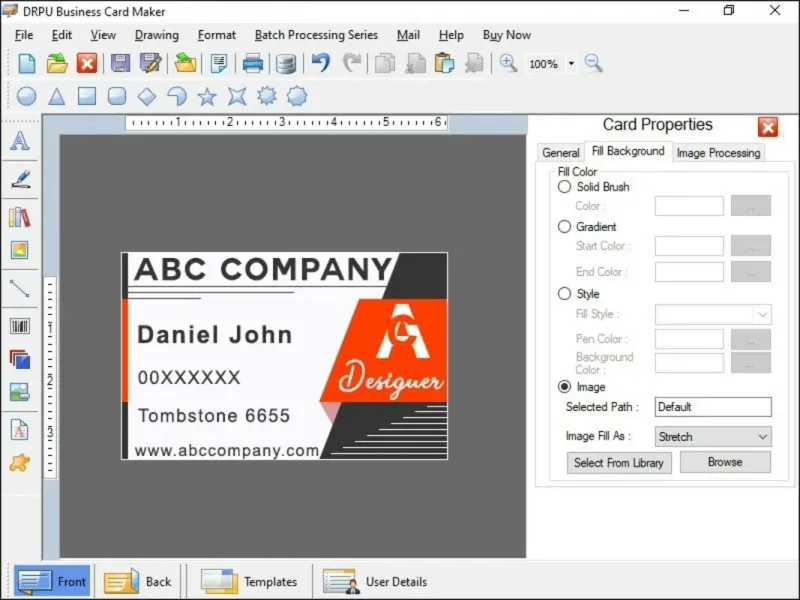This screenshot has height=600, width=800.
Task: Open the Mail menu
Action: tap(408, 35)
